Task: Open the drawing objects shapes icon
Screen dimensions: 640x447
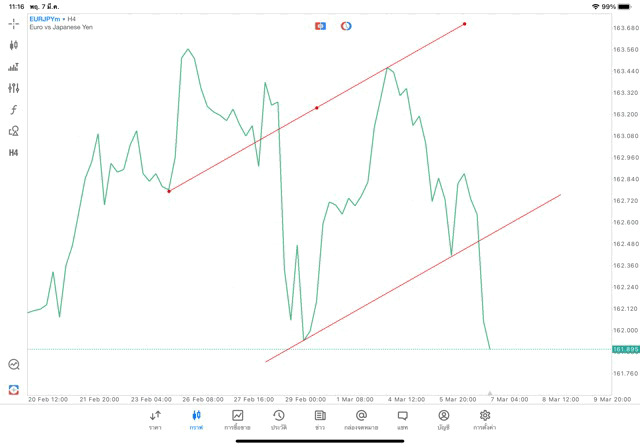Action: point(14,131)
